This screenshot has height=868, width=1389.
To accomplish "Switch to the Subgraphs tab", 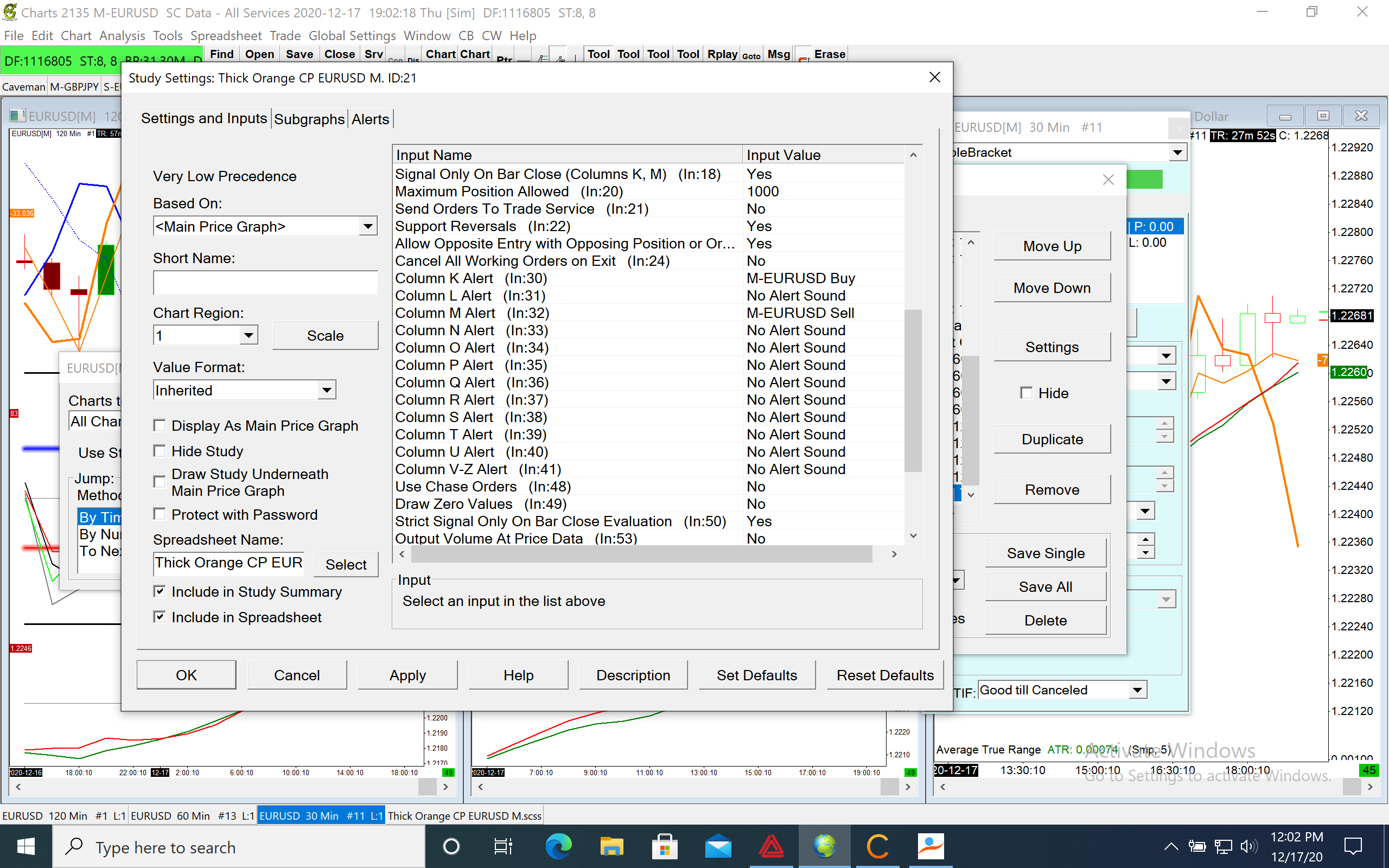I will pos(309,119).
